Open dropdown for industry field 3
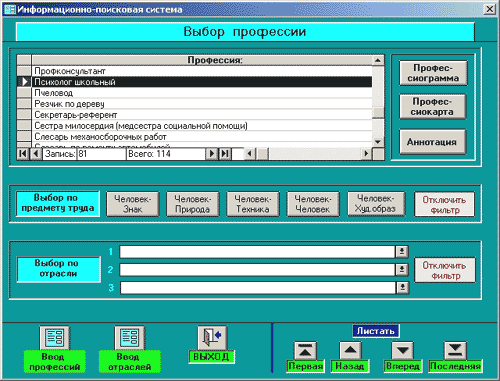Image resolution: width=500 pixels, height=381 pixels. [402, 288]
